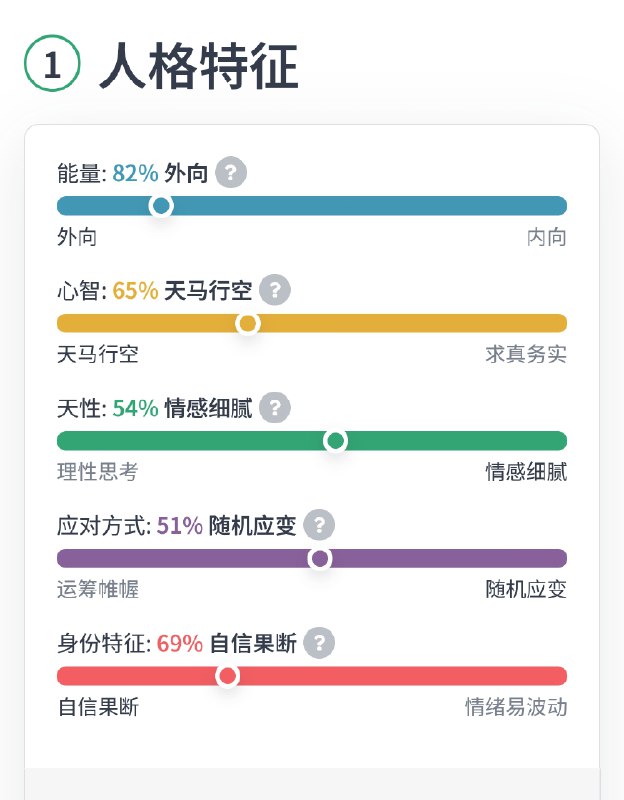Open the question mark next to 身份特征
Screen dimensions: 624x800
[318, 644]
